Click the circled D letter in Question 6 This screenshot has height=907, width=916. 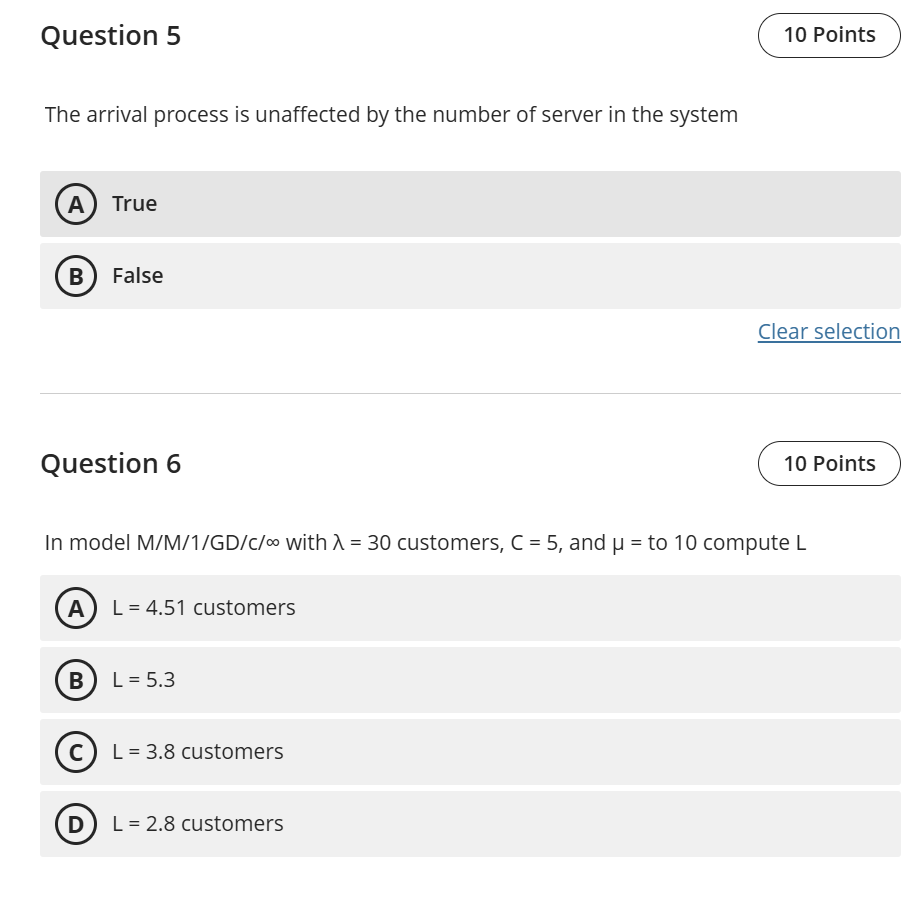point(75,823)
